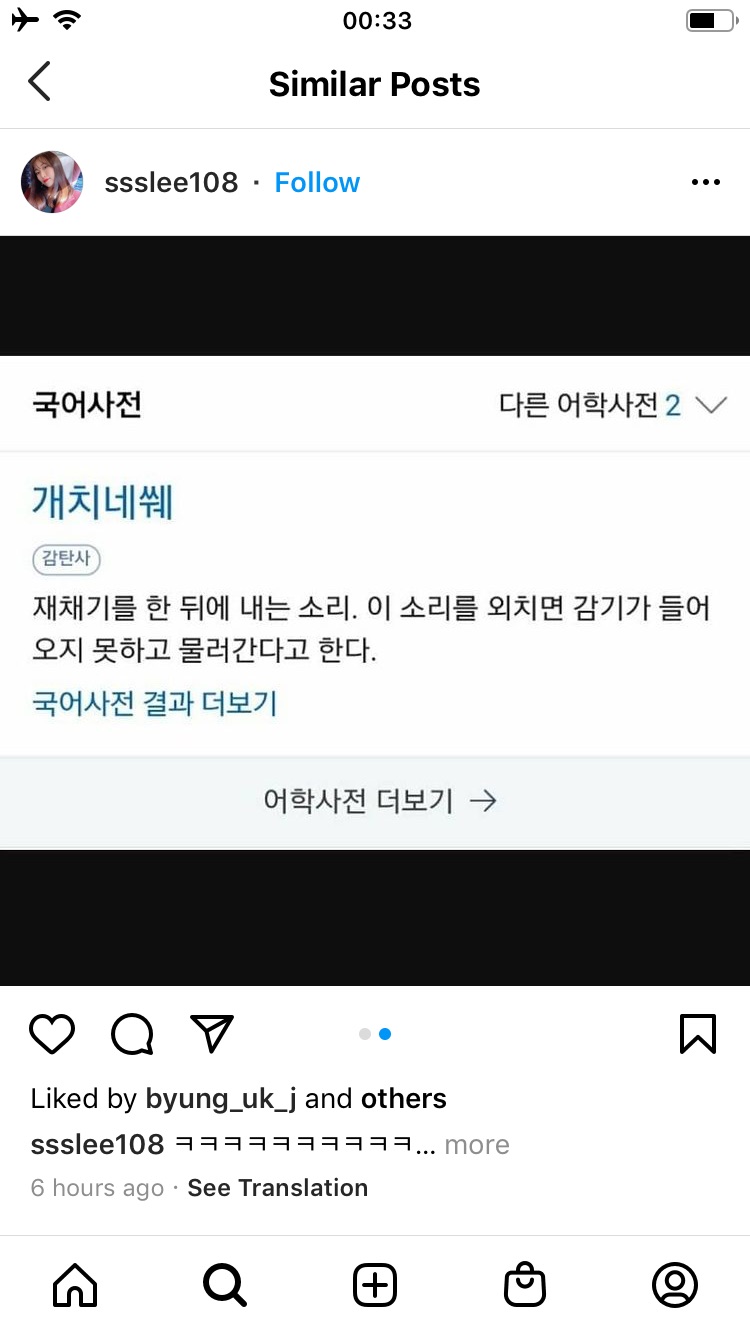The height and width of the screenshot is (1334, 750).
Task: Open the Shop bag icon
Action: pyautogui.click(x=525, y=1285)
